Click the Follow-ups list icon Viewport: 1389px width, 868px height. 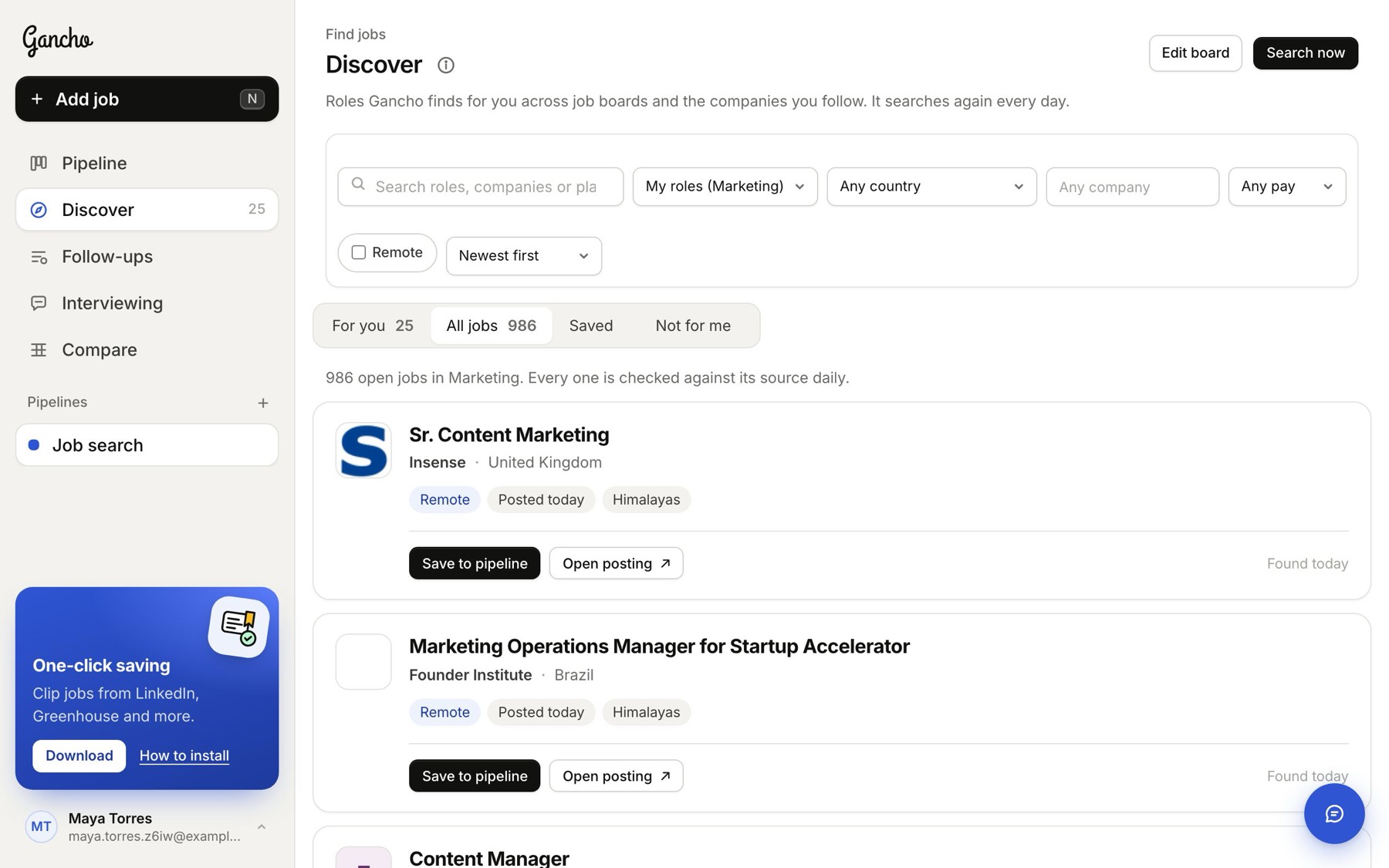pyautogui.click(x=39, y=257)
